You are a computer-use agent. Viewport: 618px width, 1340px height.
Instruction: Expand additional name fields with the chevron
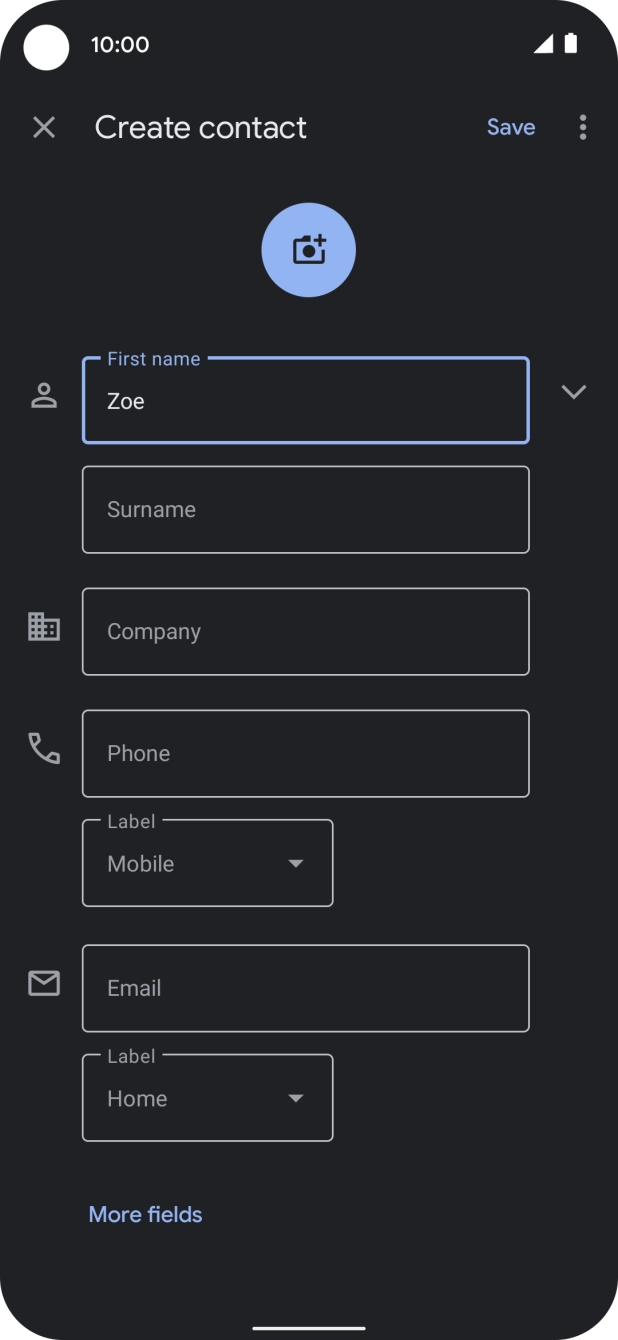574,392
